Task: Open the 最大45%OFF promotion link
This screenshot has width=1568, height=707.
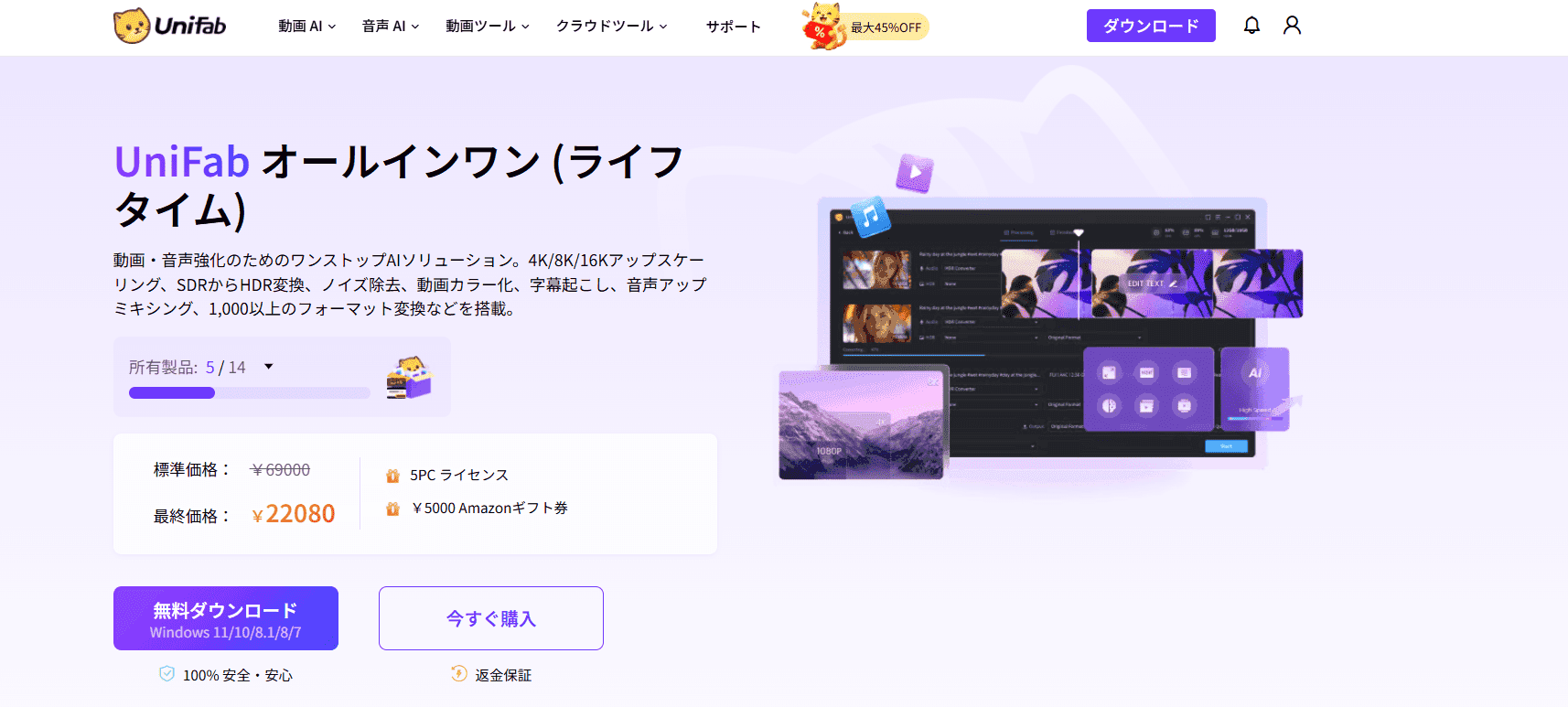Action: (x=886, y=27)
